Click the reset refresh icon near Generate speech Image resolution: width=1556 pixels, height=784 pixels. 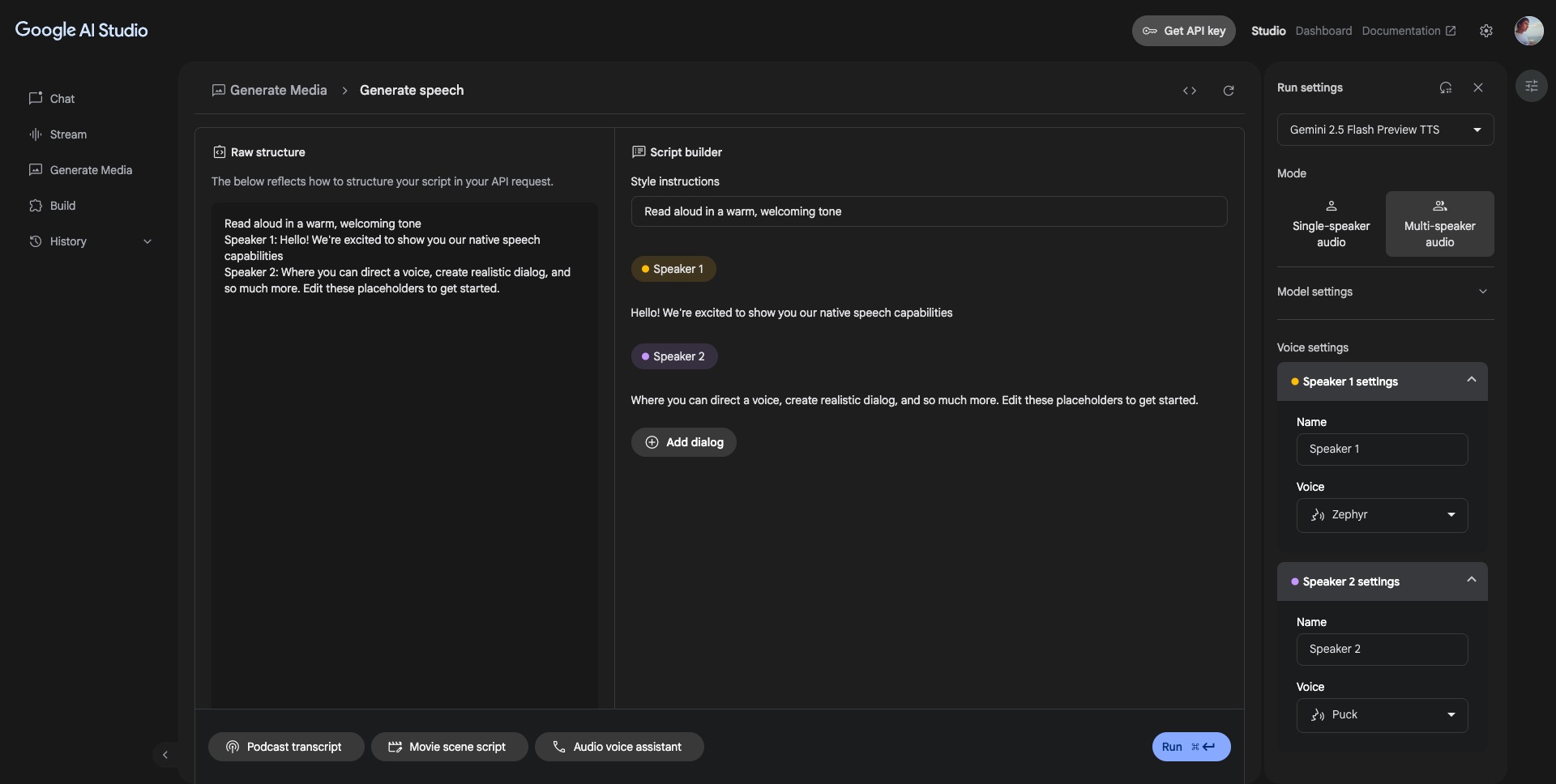point(1229,91)
